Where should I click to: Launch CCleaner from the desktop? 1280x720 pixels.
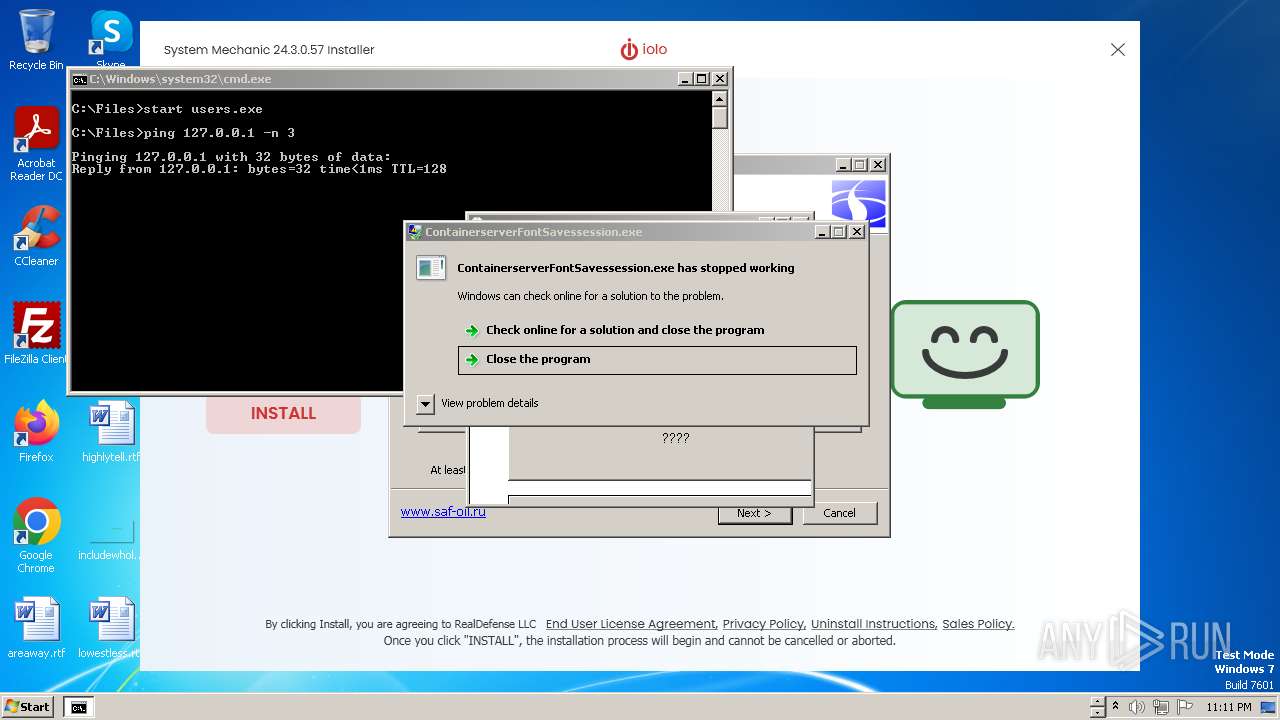(36, 236)
